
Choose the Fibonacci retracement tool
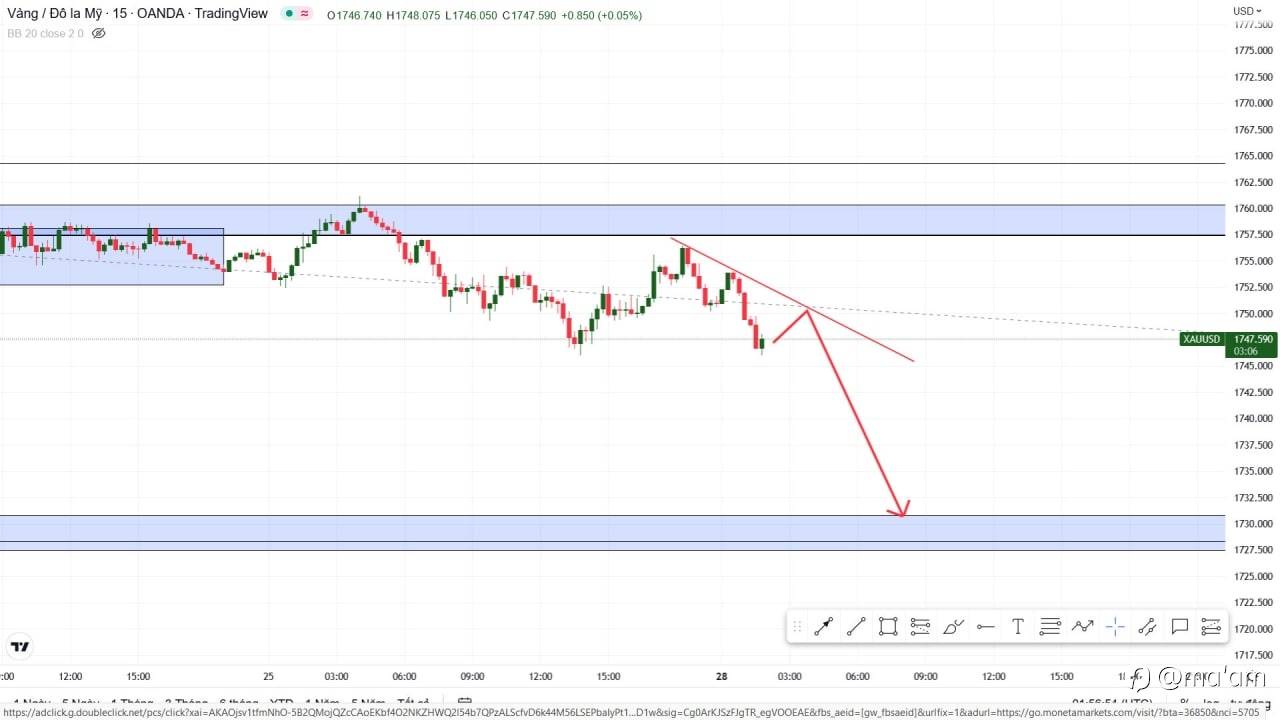921,627
